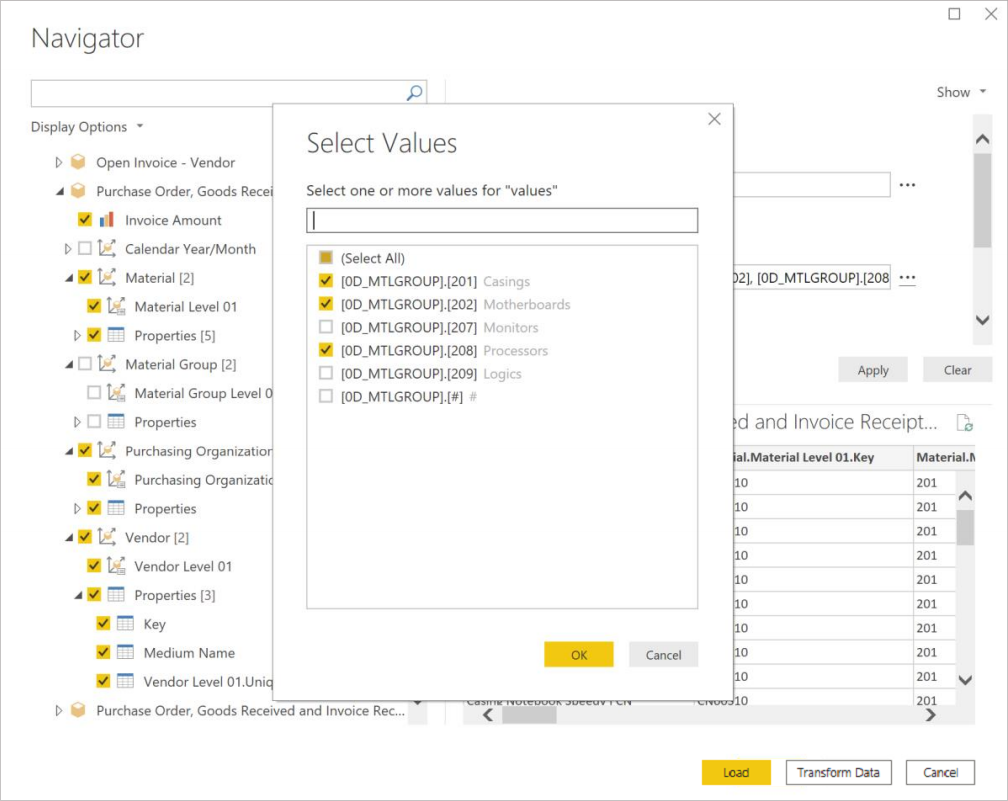Click the preview horizontal scroll-right arrow

(x=930, y=715)
